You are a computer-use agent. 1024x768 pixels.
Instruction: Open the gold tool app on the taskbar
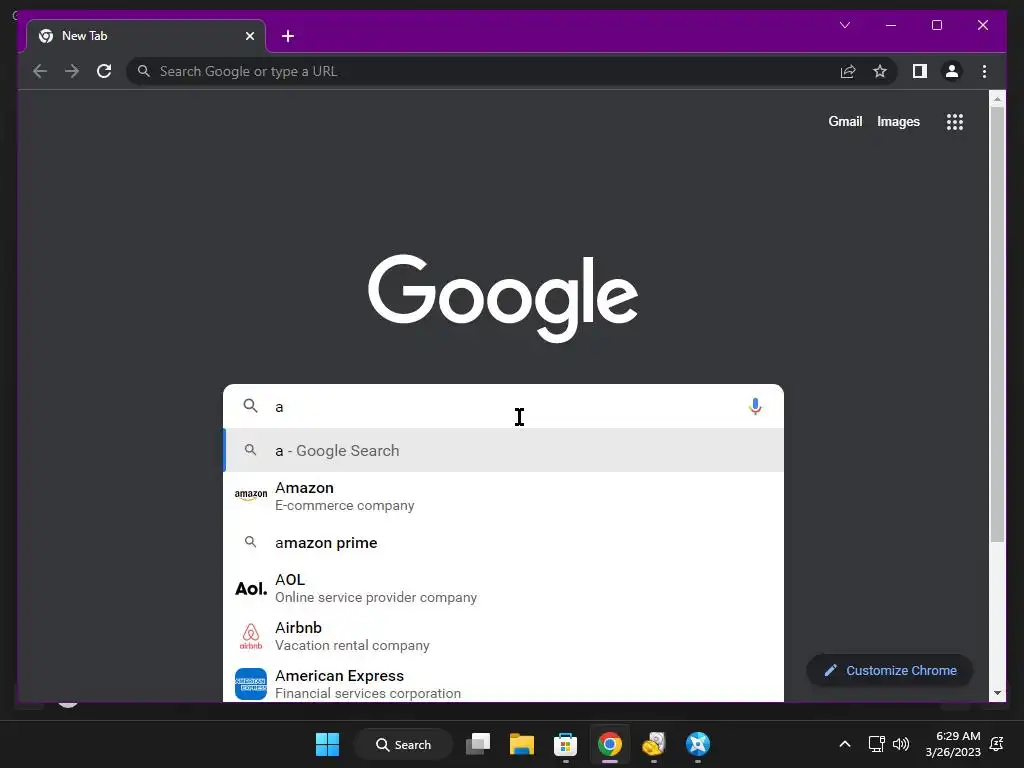(x=654, y=744)
